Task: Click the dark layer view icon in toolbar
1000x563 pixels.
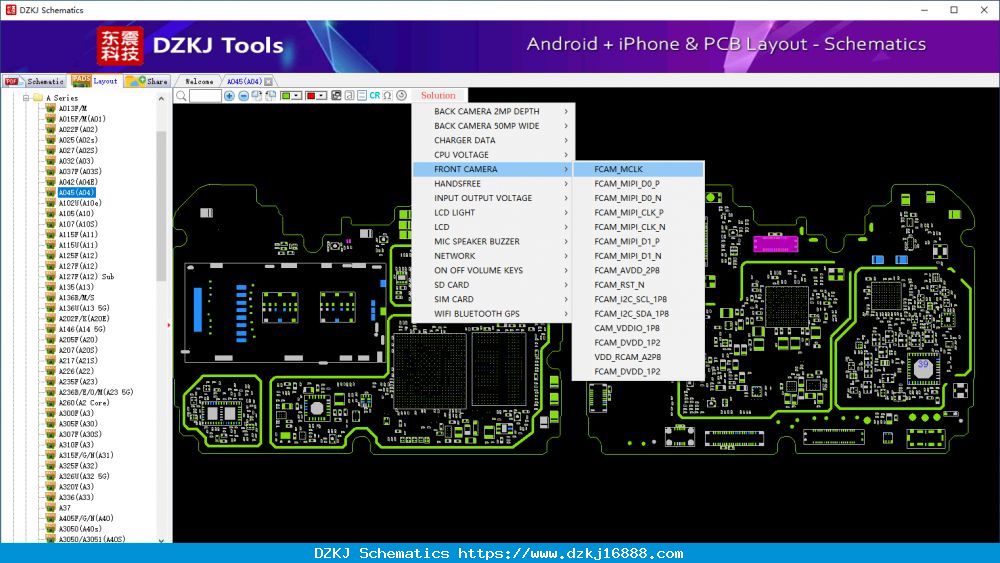Action: (x=336, y=96)
